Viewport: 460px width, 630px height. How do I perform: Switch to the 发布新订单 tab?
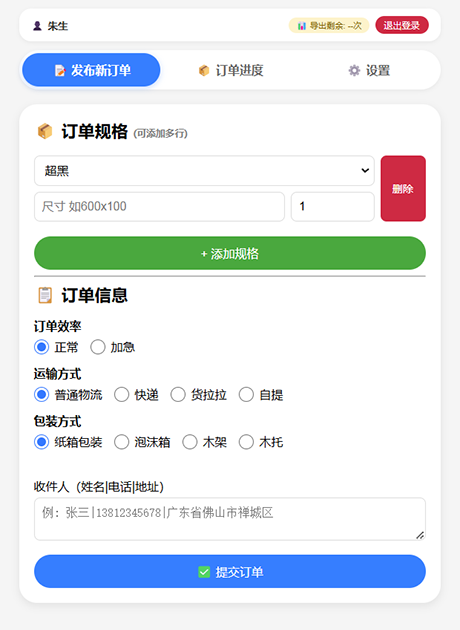pyautogui.click(x=91, y=70)
